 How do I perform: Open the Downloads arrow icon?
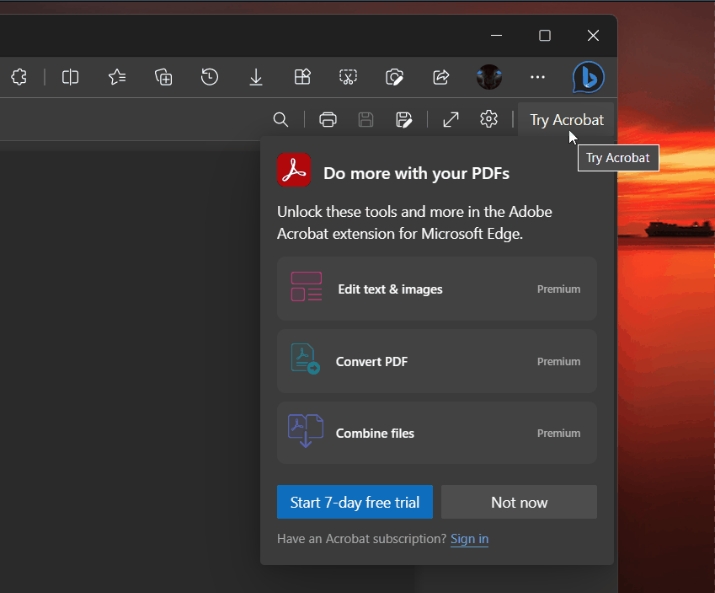click(256, 77)
